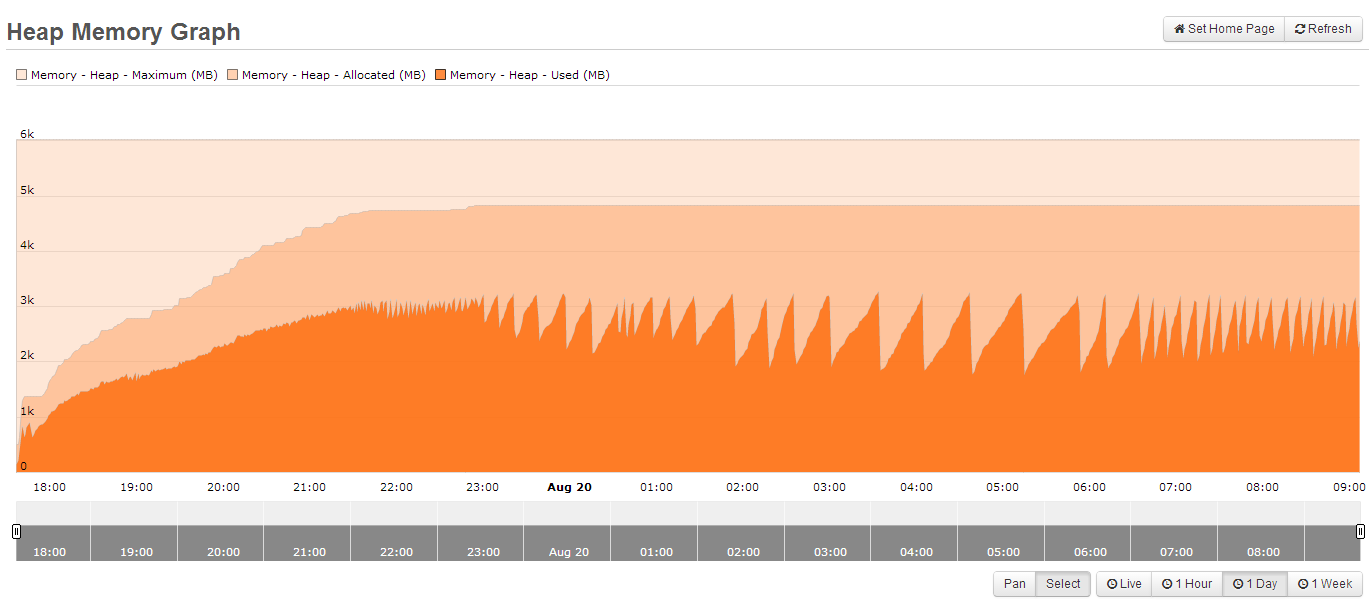1372x609 pixels.
Task: Set time range to 1 Week
Action: pos(1325,584)
